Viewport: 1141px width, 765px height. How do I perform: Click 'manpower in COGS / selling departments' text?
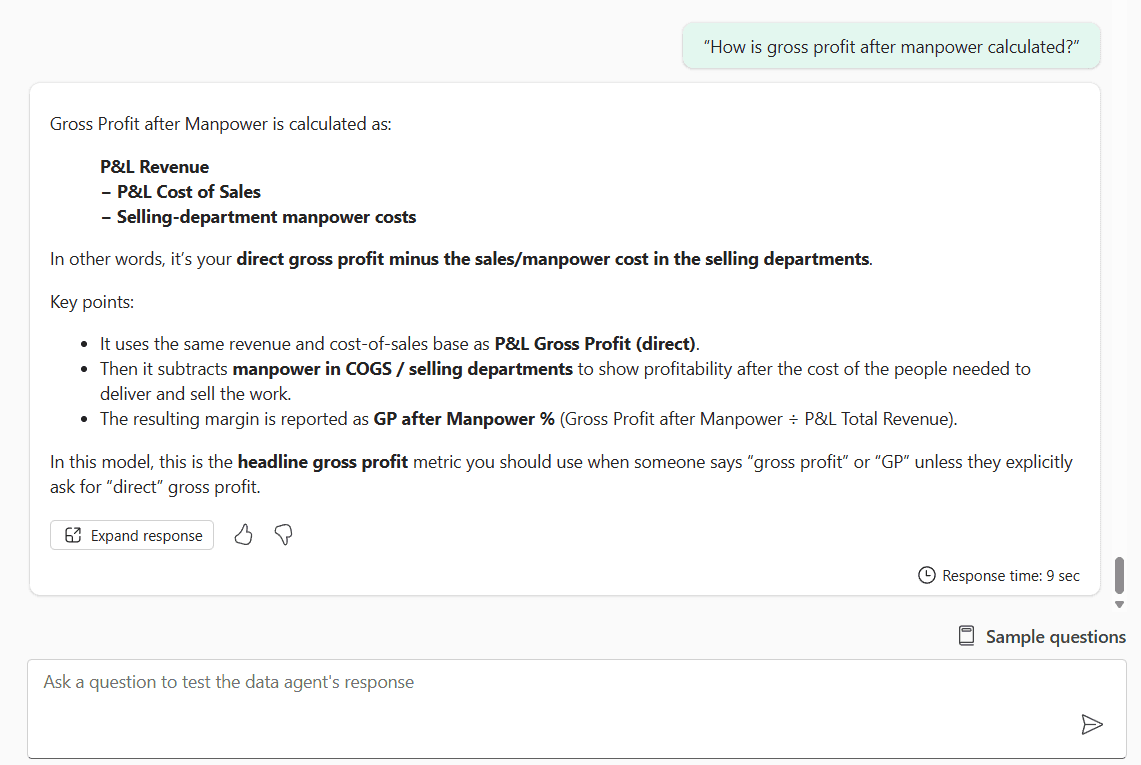[x=402, y=369]
